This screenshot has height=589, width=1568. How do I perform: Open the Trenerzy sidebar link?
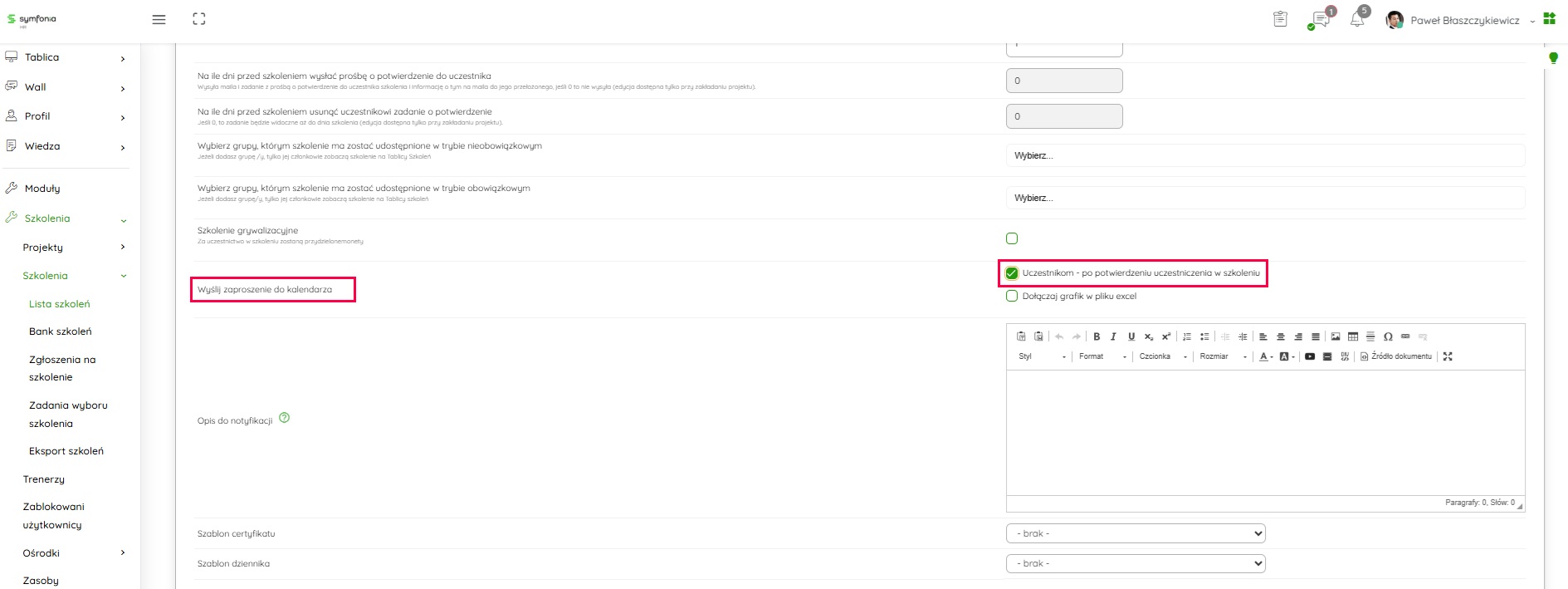44,479
